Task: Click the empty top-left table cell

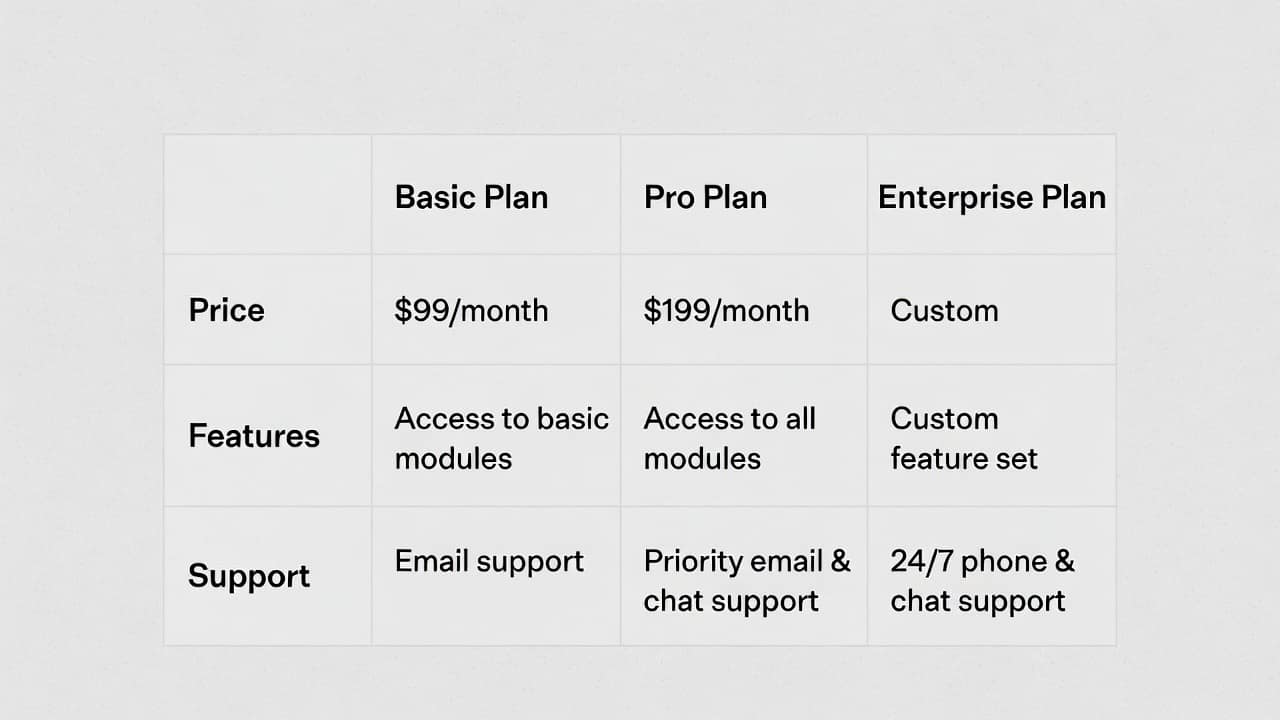Action: [x=268, y=194]
